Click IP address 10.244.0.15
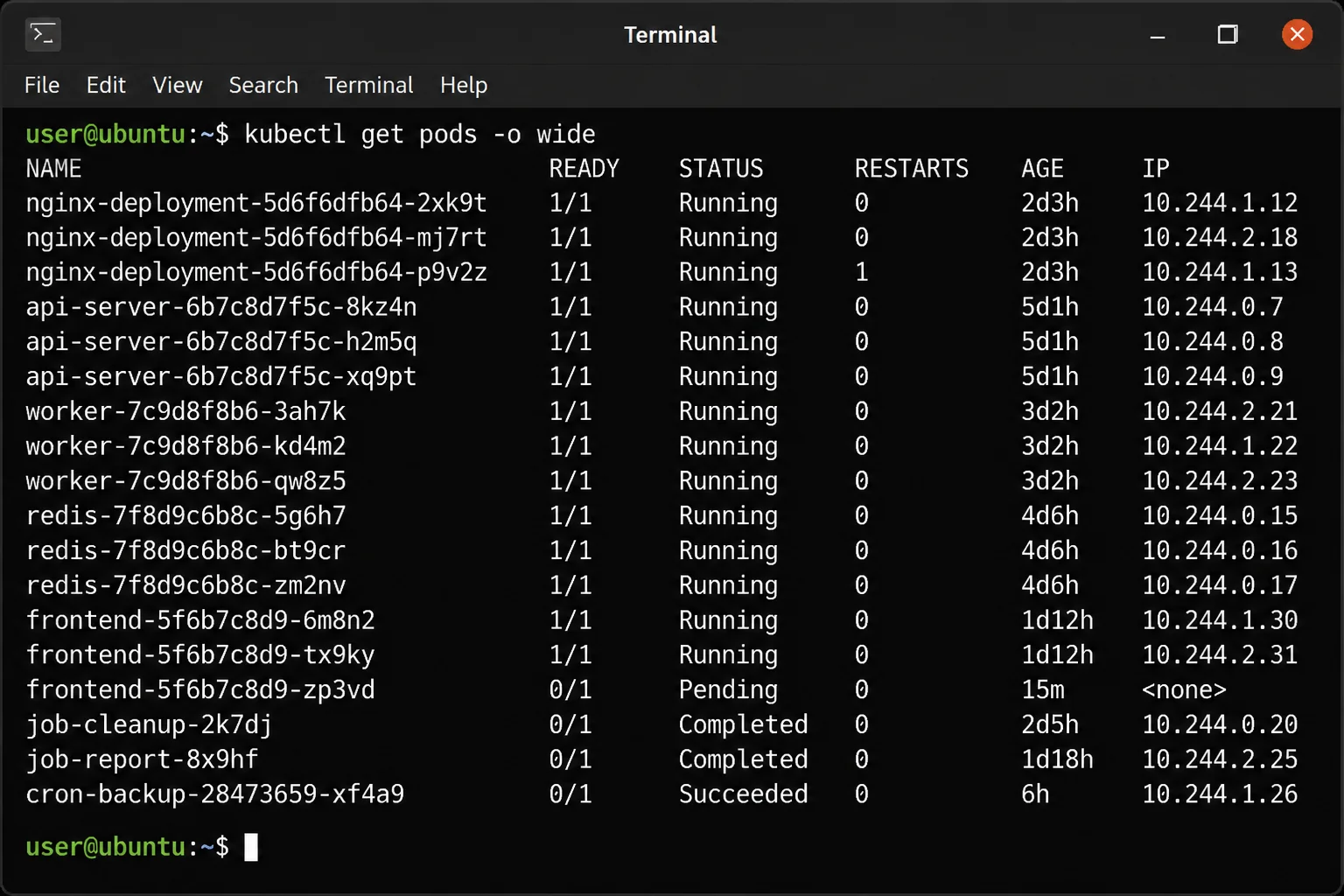Image resolution: width=1344 pixels, height=896 pixels. click(1220, 515)
